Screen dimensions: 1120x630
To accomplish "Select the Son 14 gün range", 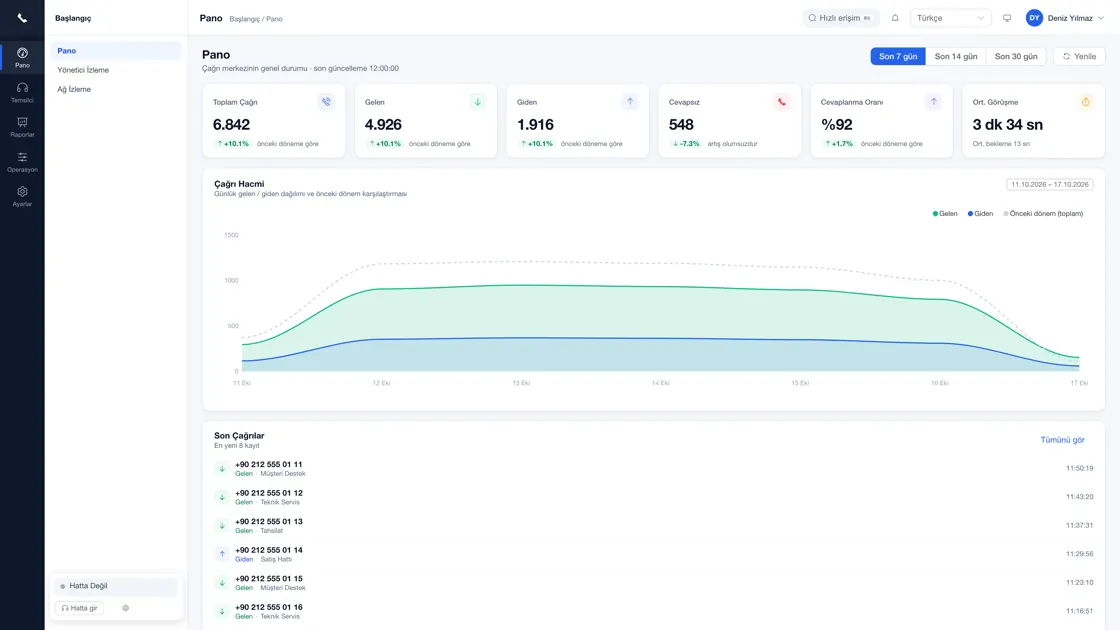I will pos(956,56).
